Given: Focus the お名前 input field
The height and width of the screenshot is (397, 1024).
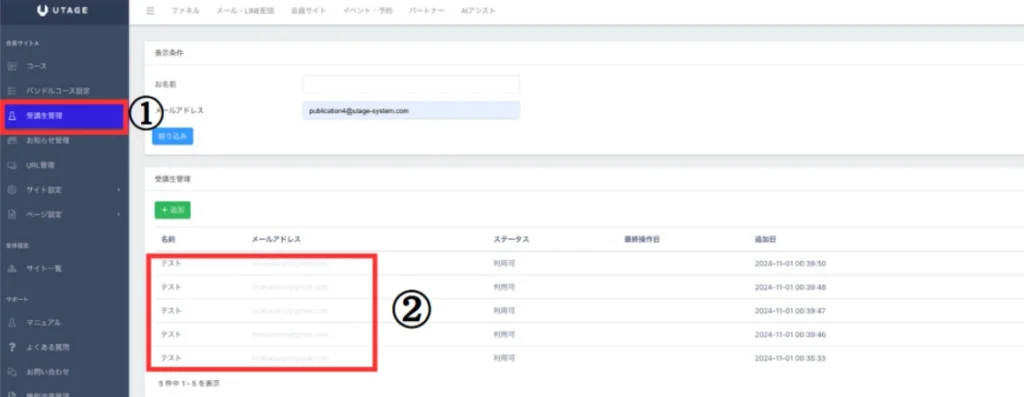Looking at the screenshot, I should click(x=411, y=84).
